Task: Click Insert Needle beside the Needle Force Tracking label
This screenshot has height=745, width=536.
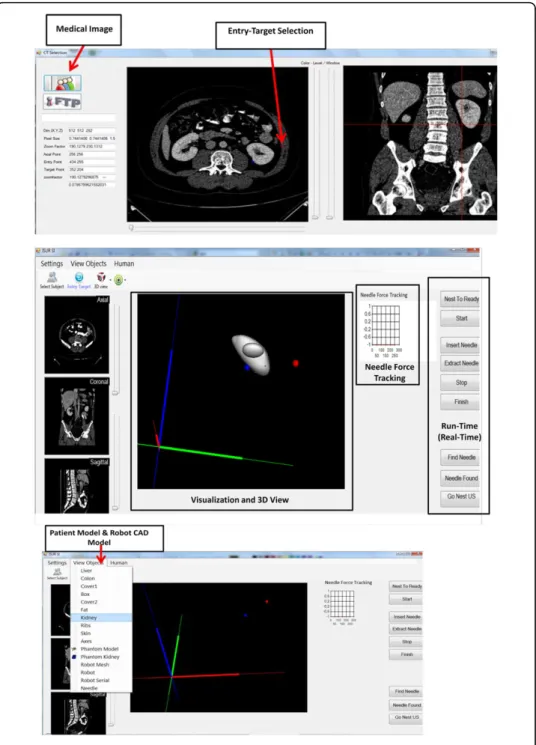Action: (460, 345)
